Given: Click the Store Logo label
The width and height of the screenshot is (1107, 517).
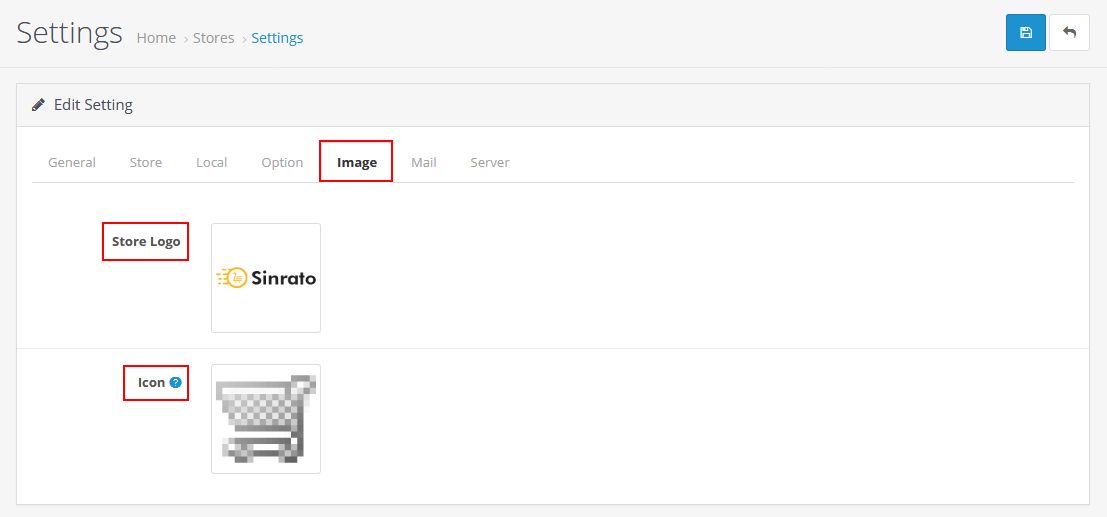Looking at the screenshot, I should coord(146,242).
